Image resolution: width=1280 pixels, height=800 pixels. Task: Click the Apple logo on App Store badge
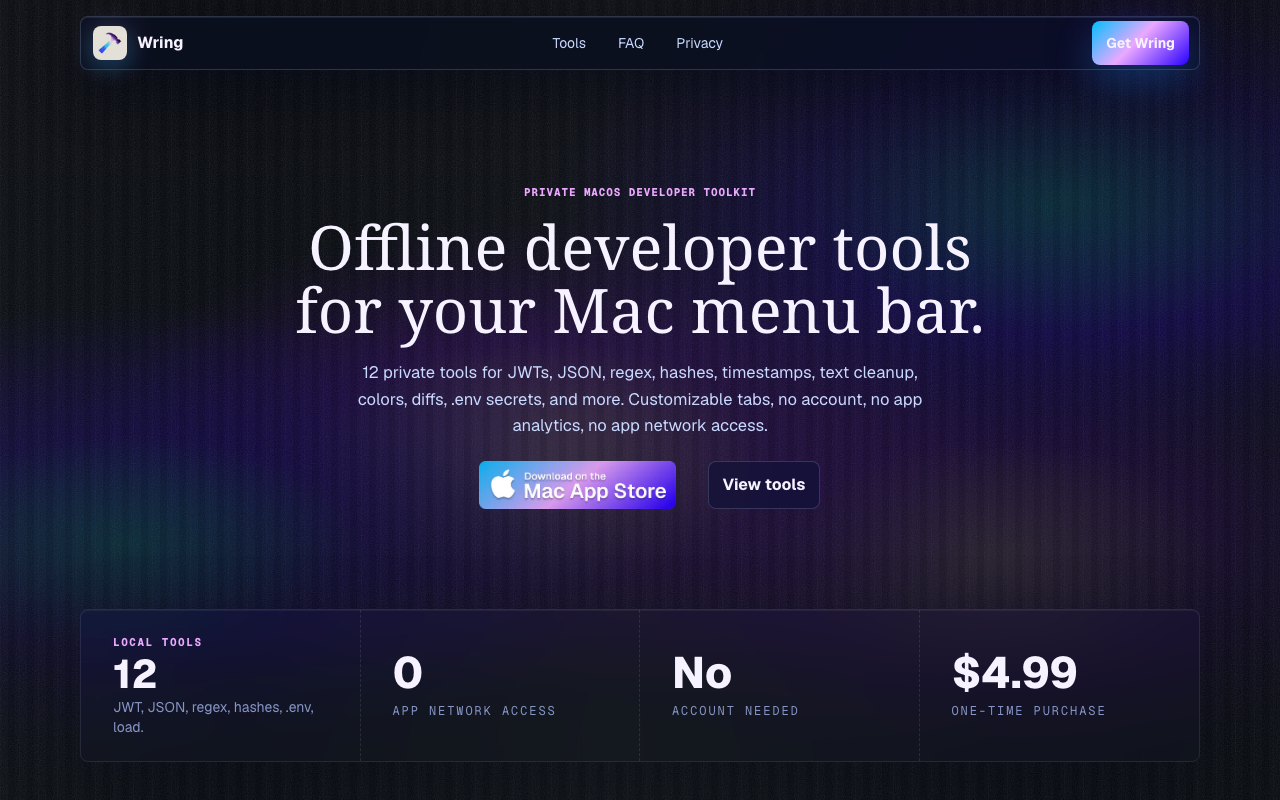pyautogui.click(x=503, y=485)
